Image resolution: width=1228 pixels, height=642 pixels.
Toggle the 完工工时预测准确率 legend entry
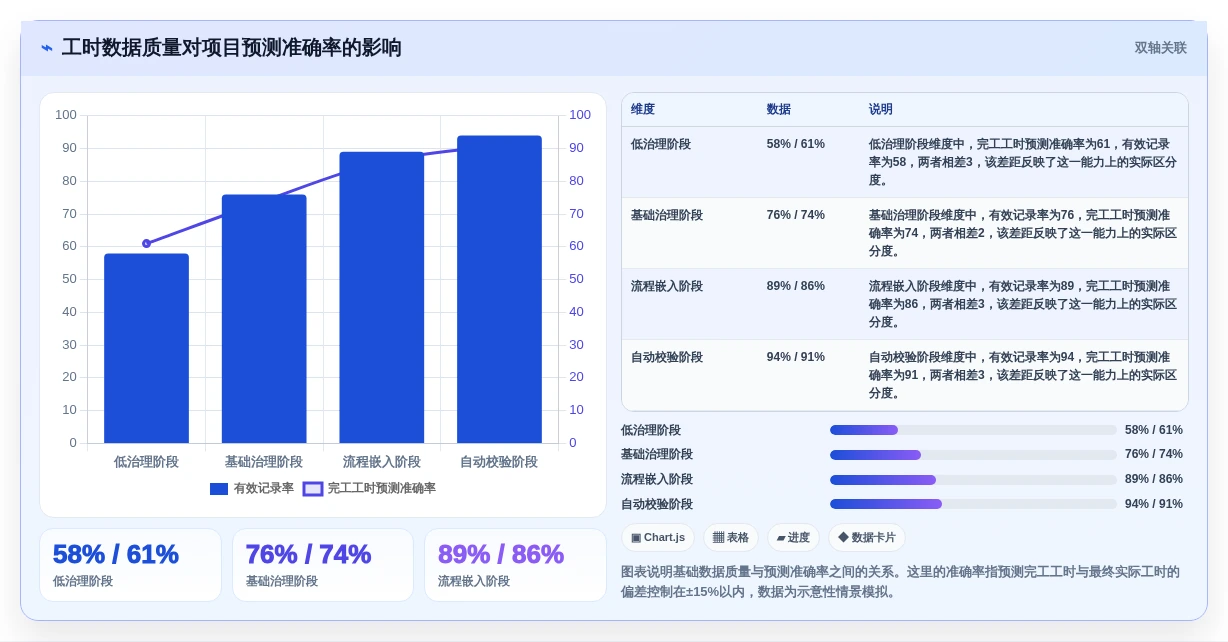(x=370, y=488)
